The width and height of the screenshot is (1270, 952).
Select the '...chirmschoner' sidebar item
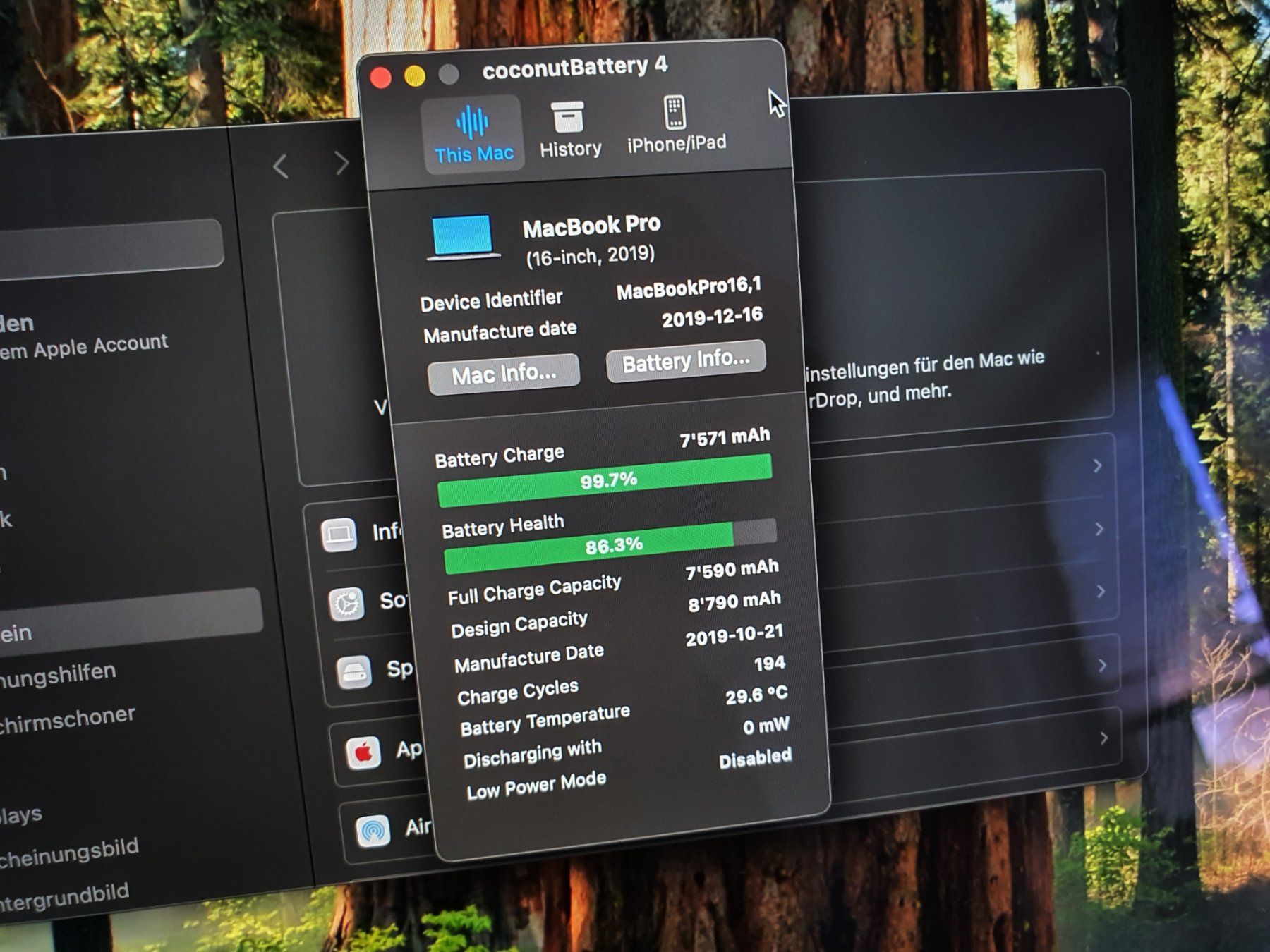click(67, 719)
